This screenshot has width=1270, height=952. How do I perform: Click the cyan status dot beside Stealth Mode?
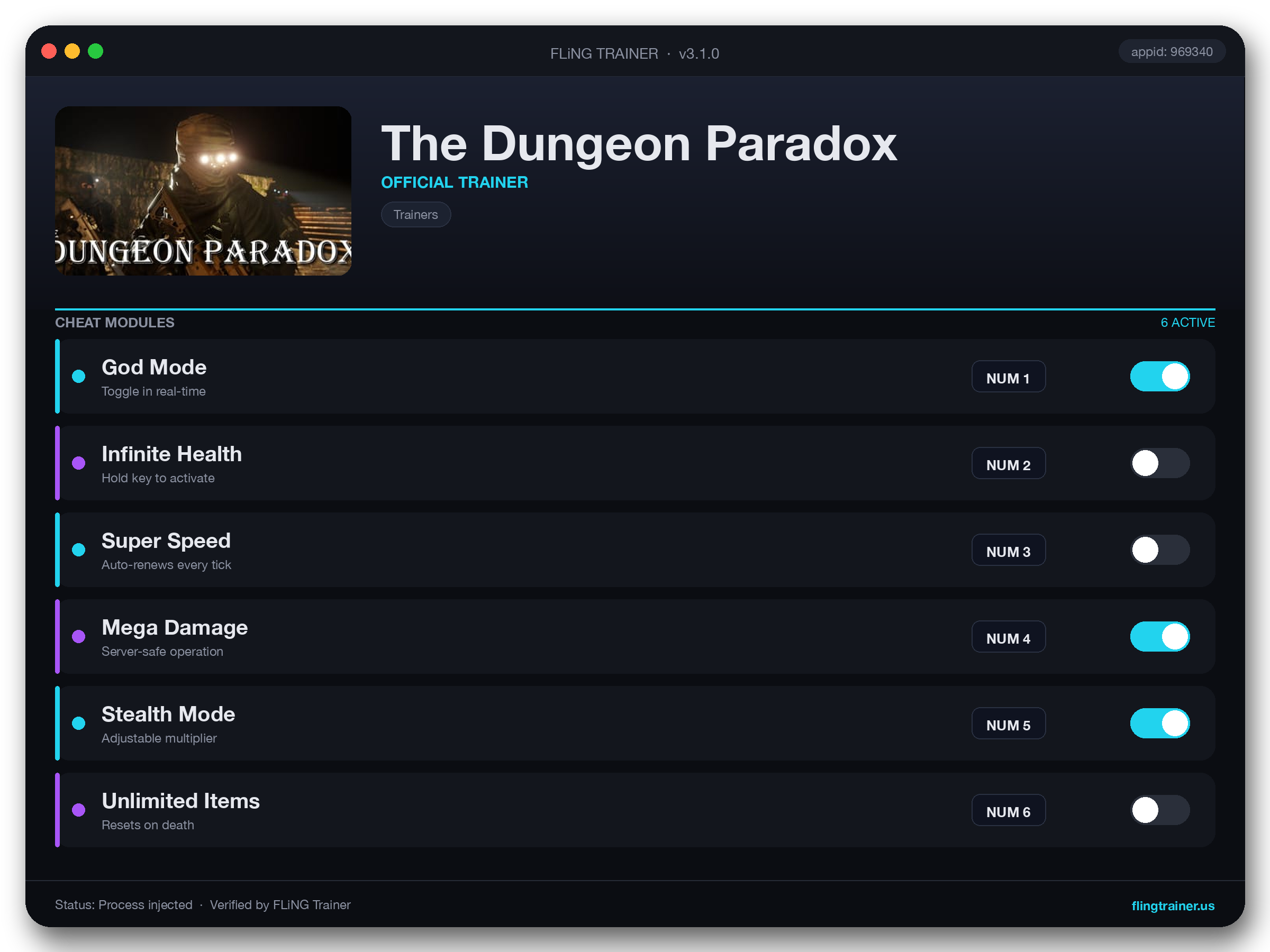(x=79, y=723)
